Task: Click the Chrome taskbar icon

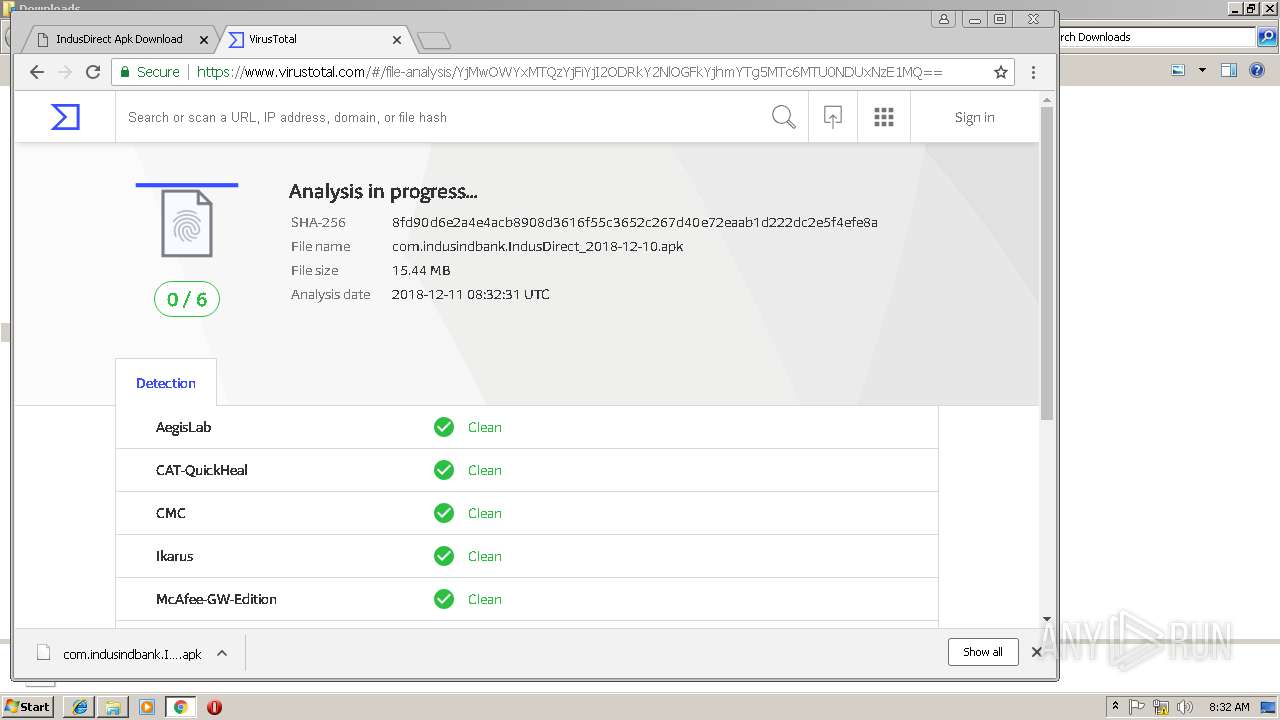Action: click(x=180, y=707)
